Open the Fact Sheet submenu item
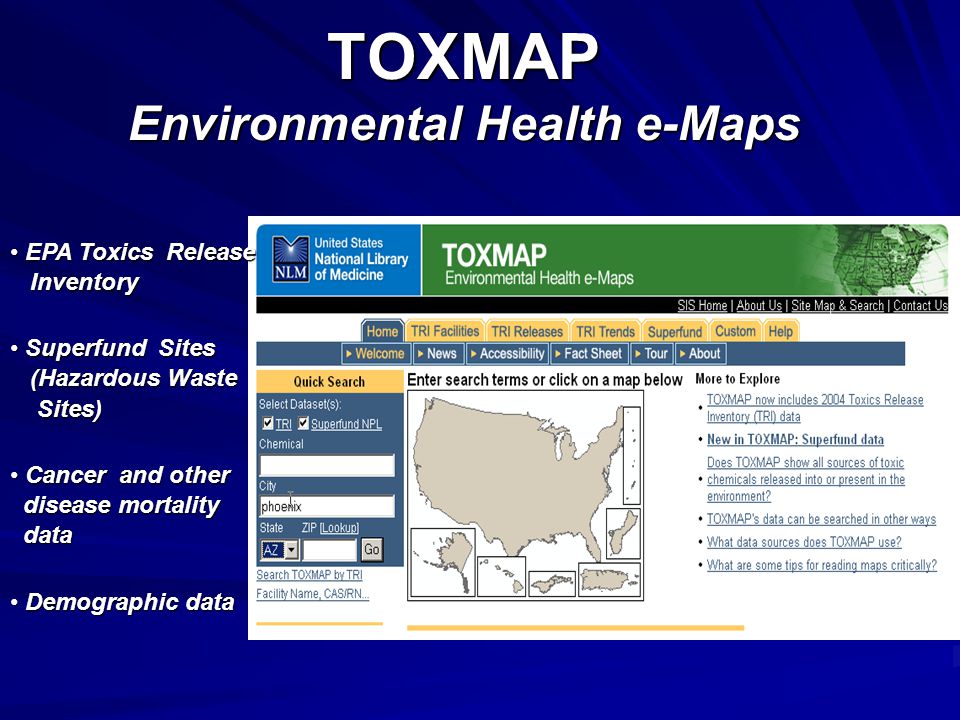960x720 pixels. coord(589,353)
